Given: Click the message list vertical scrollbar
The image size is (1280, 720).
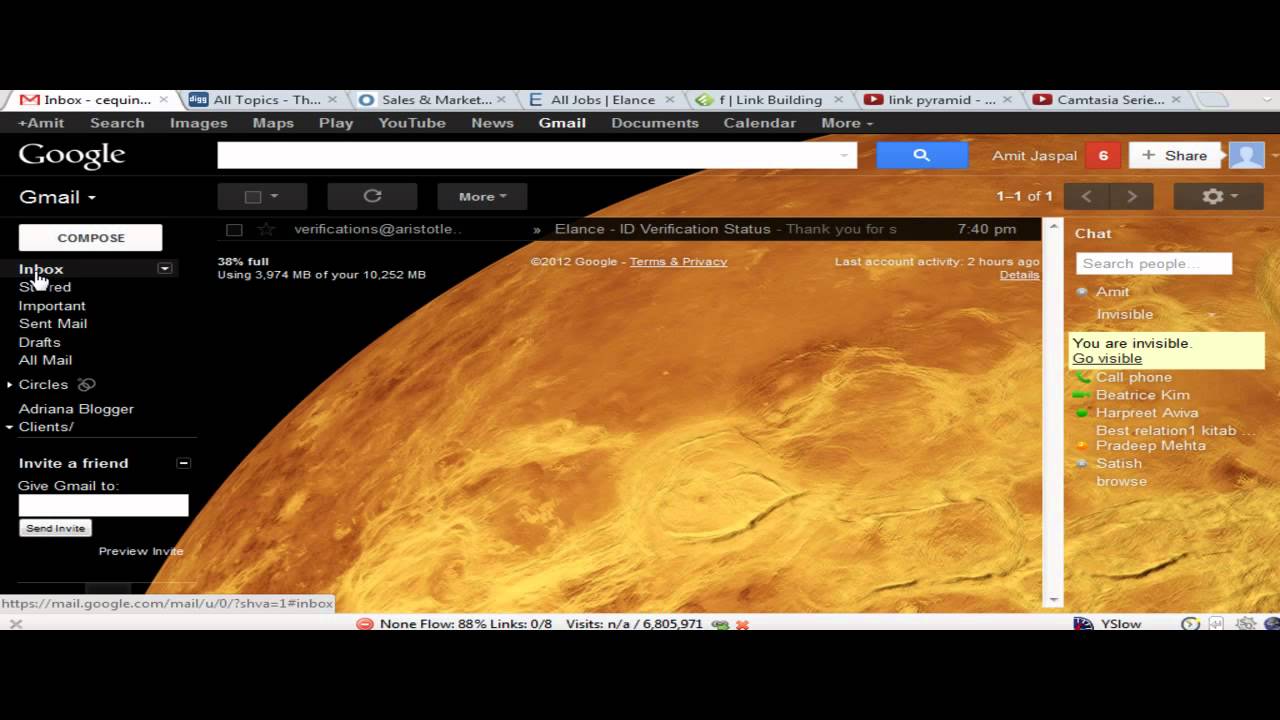Looking at the screenshot, I should click(1052, 410).
